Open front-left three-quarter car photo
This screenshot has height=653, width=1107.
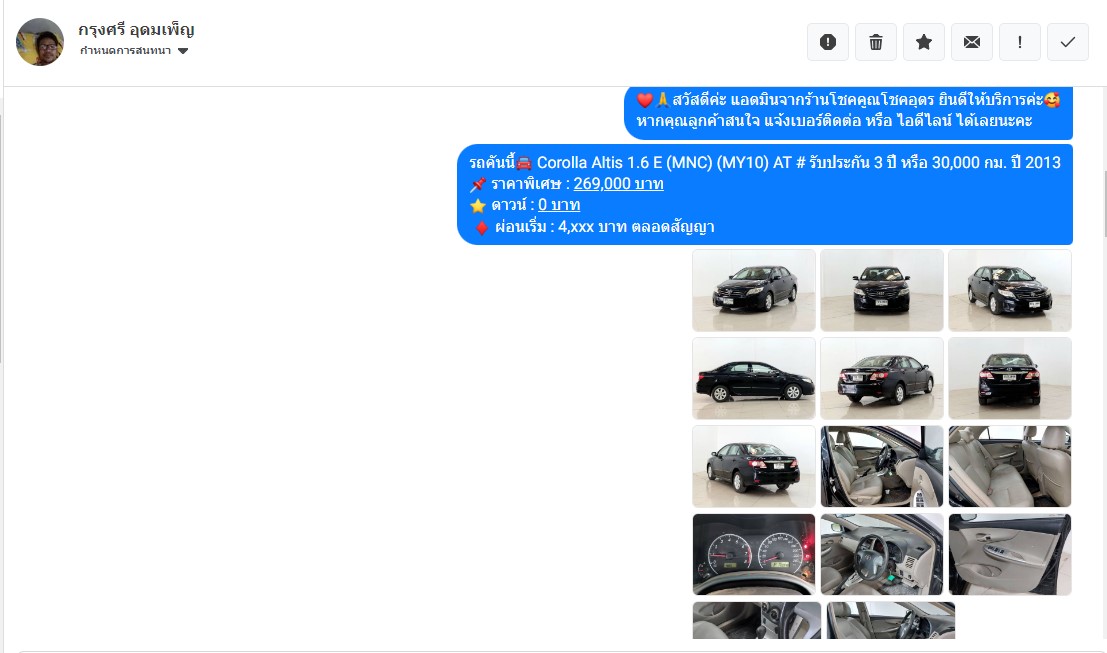point(753,290)
